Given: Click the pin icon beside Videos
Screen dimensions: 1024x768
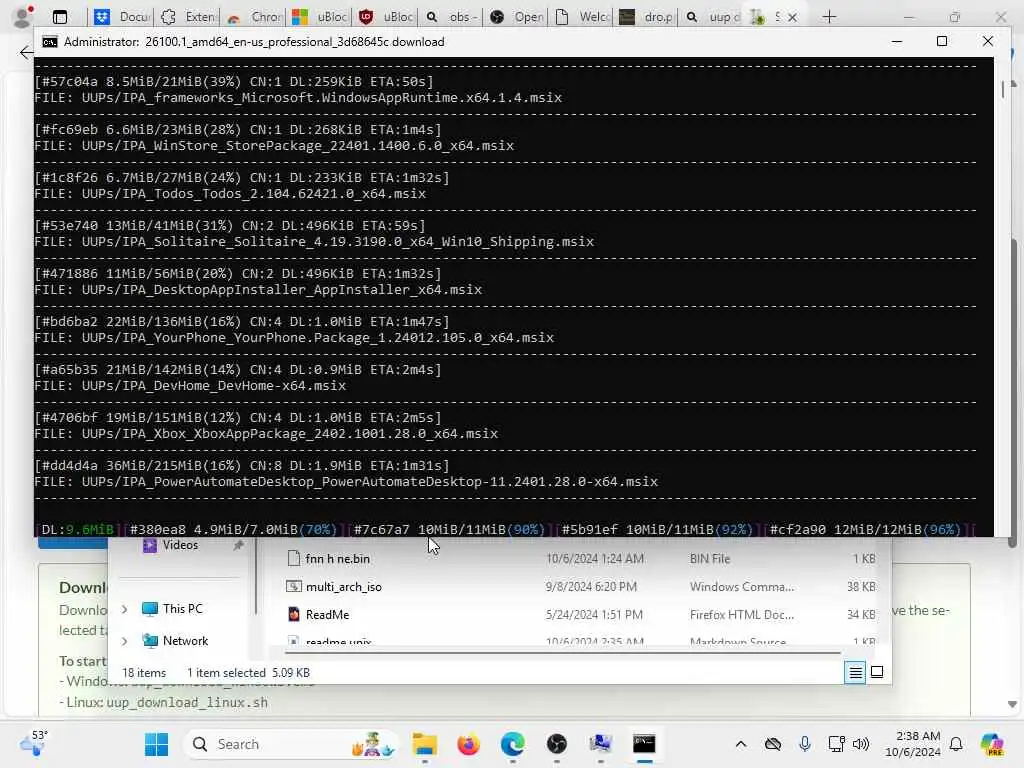Looking at the screenshot, I should [x=238, y=545].
